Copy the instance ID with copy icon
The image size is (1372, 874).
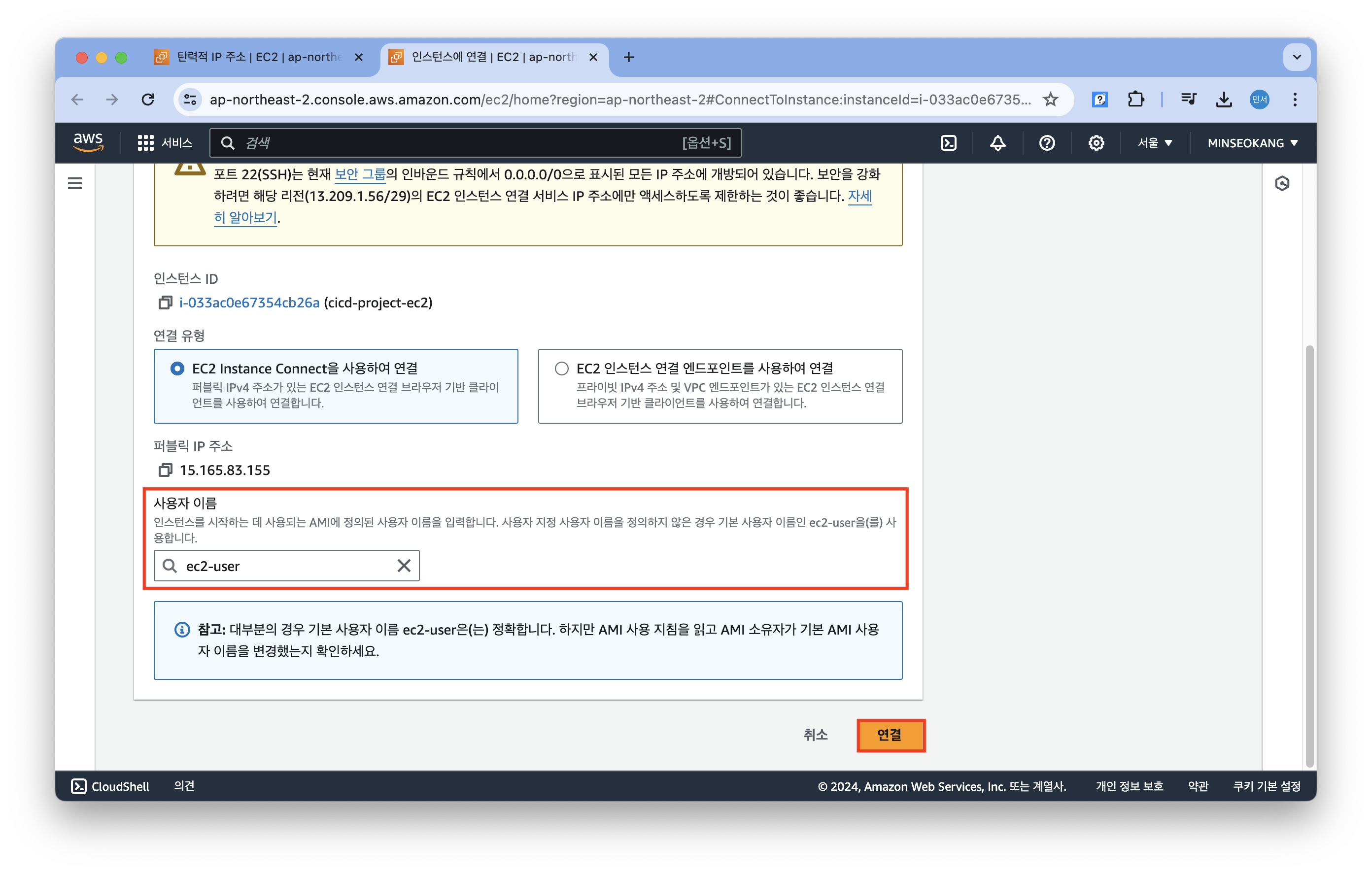(x=165, y=303)
